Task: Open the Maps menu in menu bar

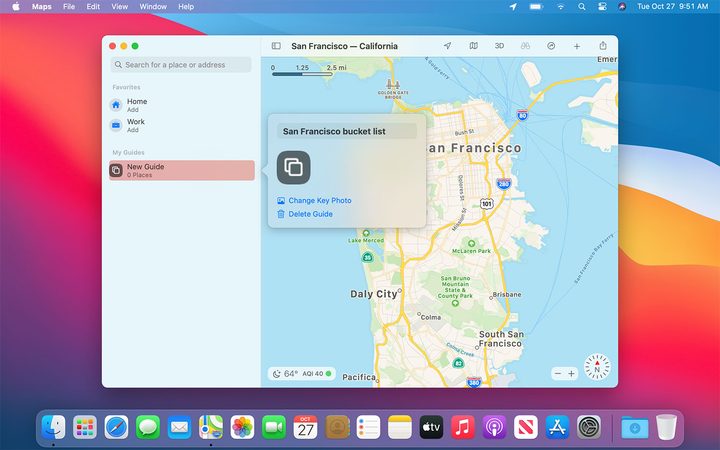Action: click(42, 6)
